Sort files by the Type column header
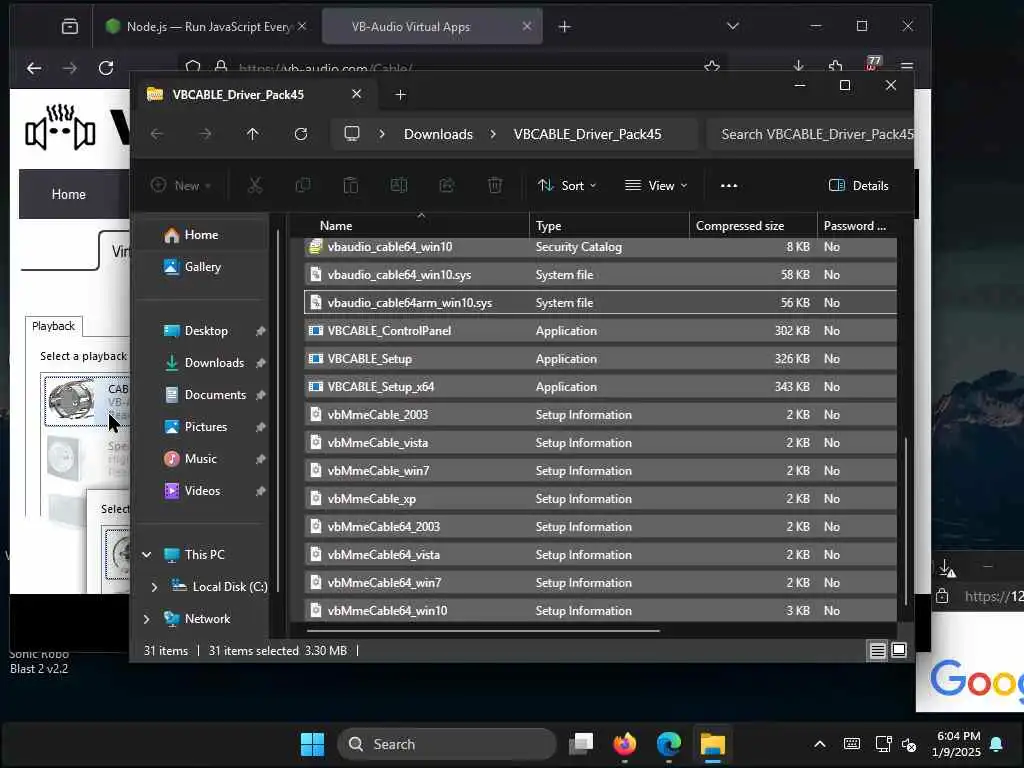This screenshot has width=1024, height=768. pyautogui.click(x=609, y=225)
